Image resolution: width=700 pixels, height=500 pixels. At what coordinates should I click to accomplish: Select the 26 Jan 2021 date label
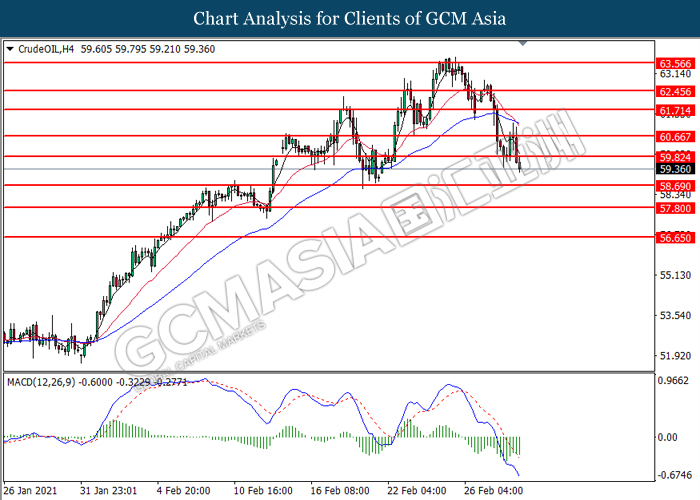(x=30, y=491)
